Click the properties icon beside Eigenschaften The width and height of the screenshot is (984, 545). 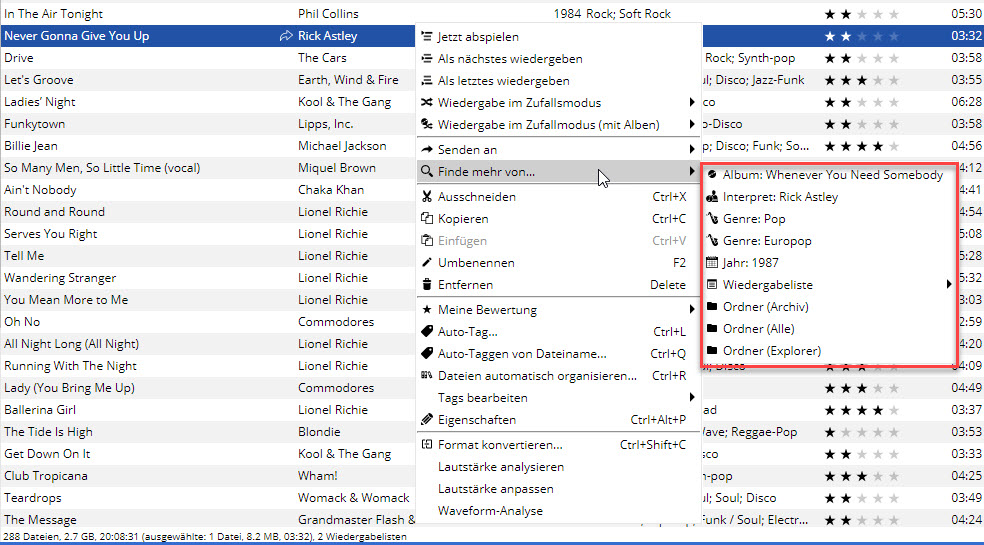[x=427, y=420]
